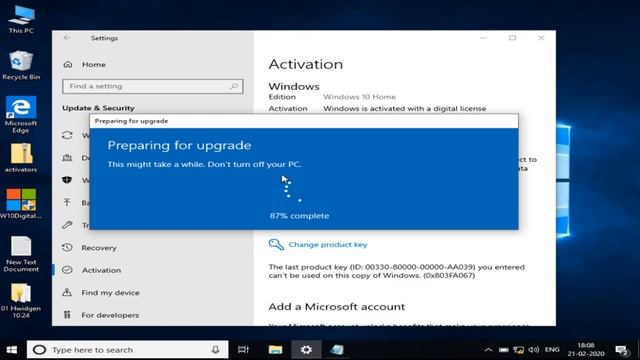Click the Cortana circle icon
The width and height of the screenshot is (640, 360).
tap(39, 350)
